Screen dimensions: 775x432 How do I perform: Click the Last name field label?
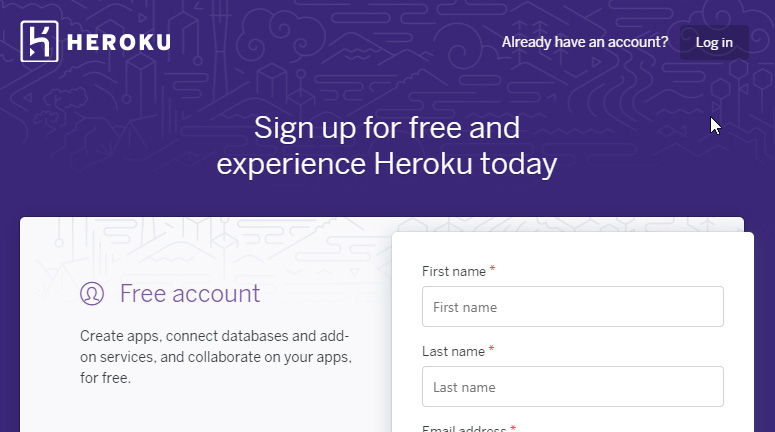click(x=453, y=351)
